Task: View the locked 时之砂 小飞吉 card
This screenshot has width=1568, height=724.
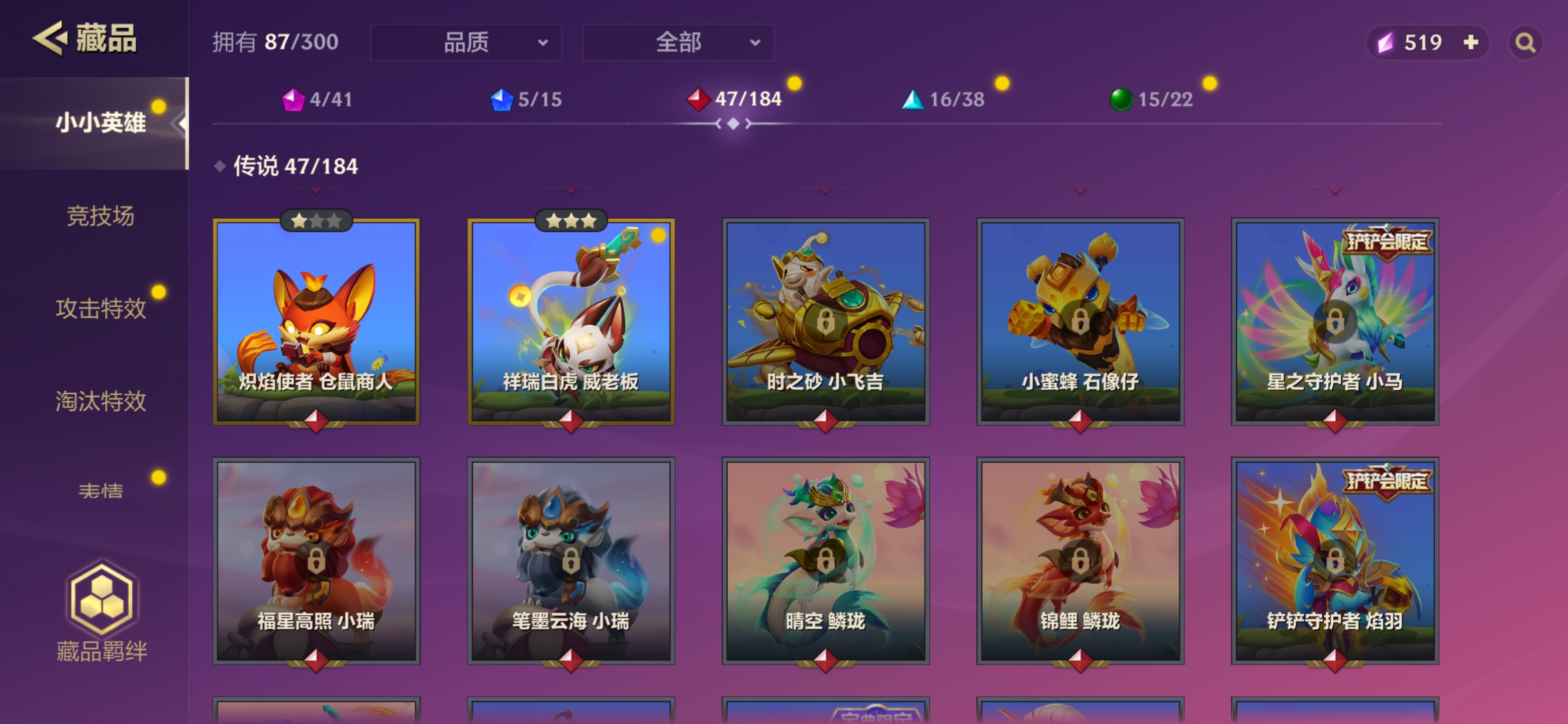Action: click(x=825, y=321)
